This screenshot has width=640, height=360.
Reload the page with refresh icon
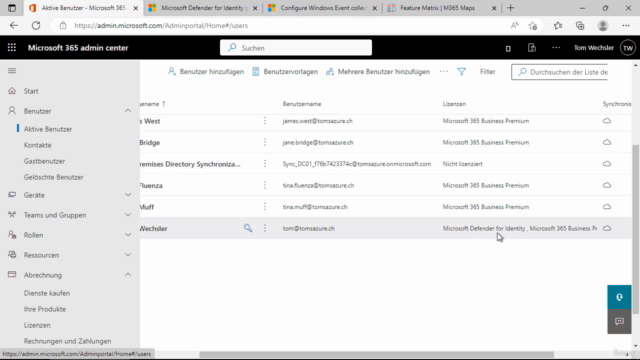[x=36, y=25]
